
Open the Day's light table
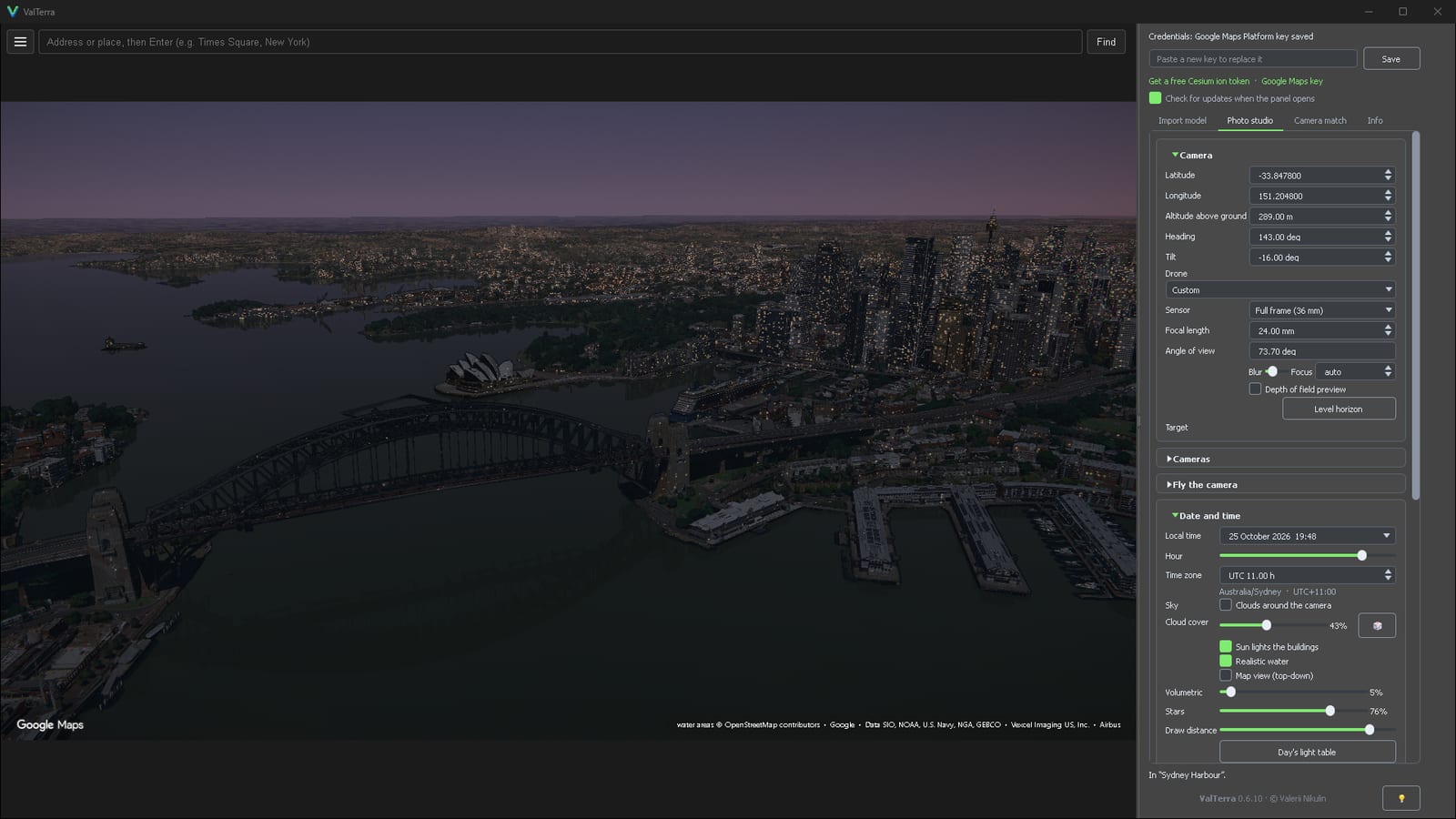[x=1307, y=752]
